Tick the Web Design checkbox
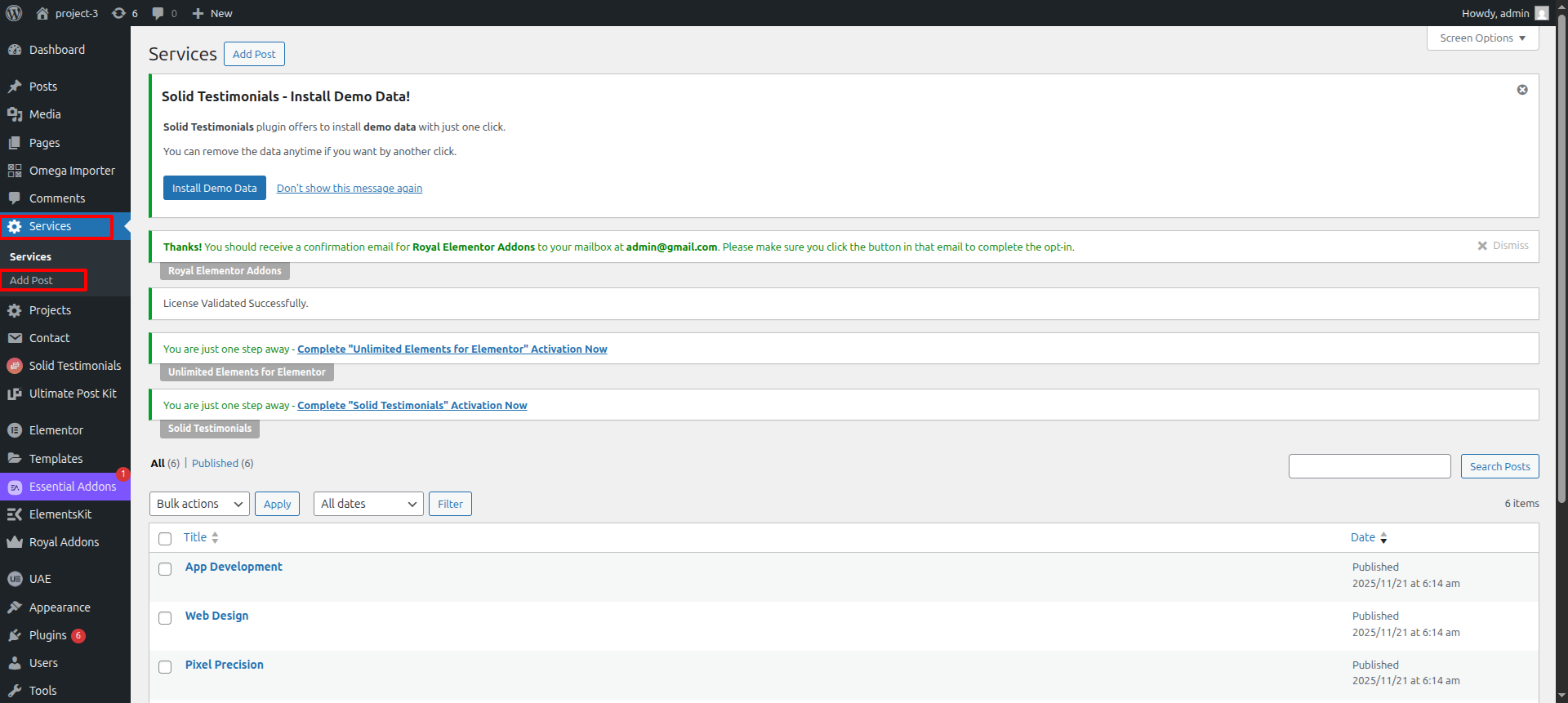Image resolution: width=1568 pixels, height=703 pixels. 165,618
